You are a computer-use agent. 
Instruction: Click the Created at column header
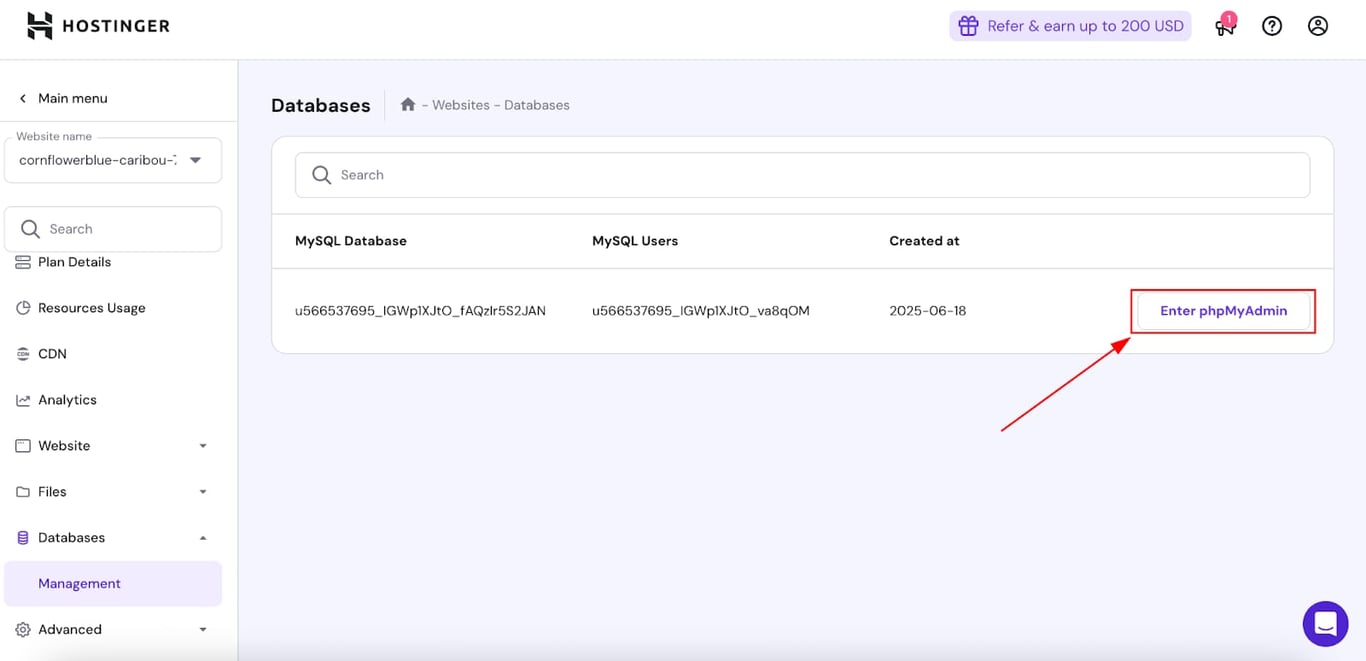click(x=924, y=241)
